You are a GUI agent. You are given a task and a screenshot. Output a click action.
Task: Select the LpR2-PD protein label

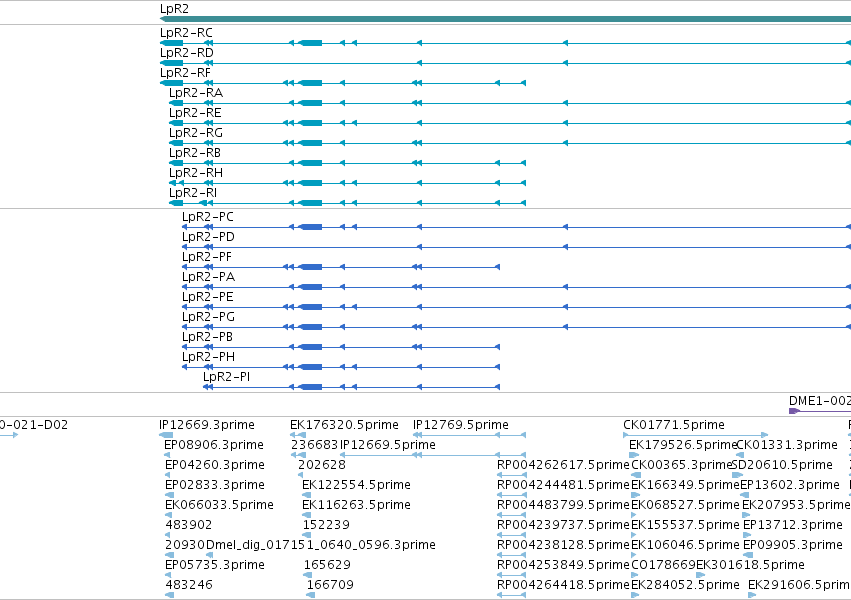pos(208,238)
